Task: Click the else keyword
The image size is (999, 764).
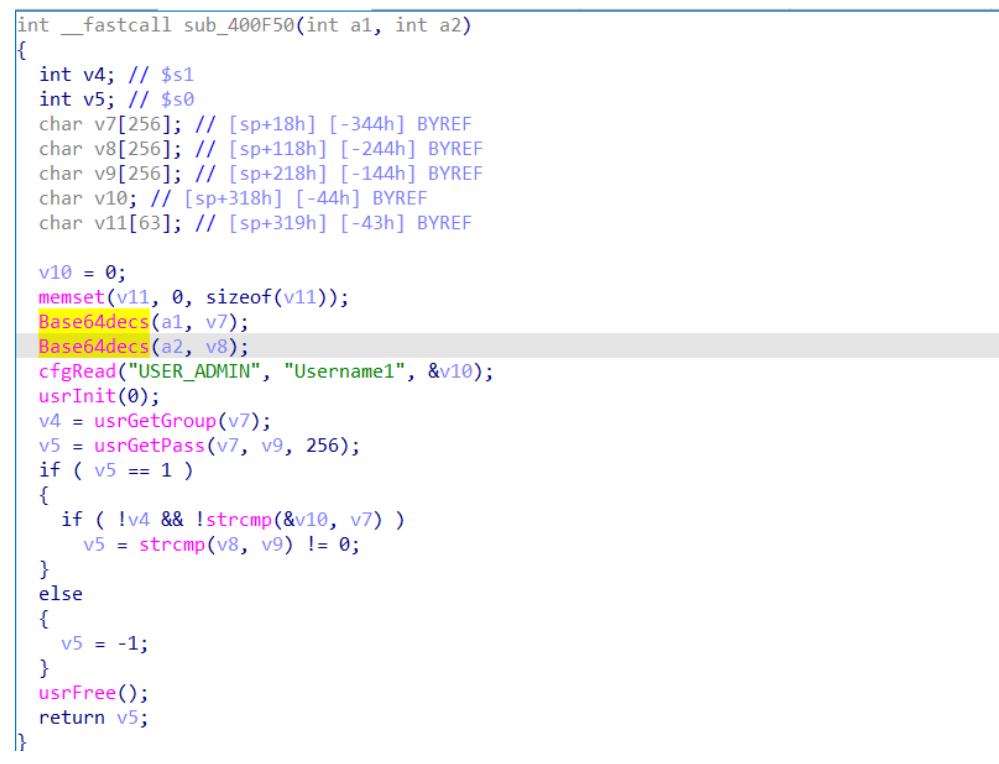Action: (x=61, y=595)
